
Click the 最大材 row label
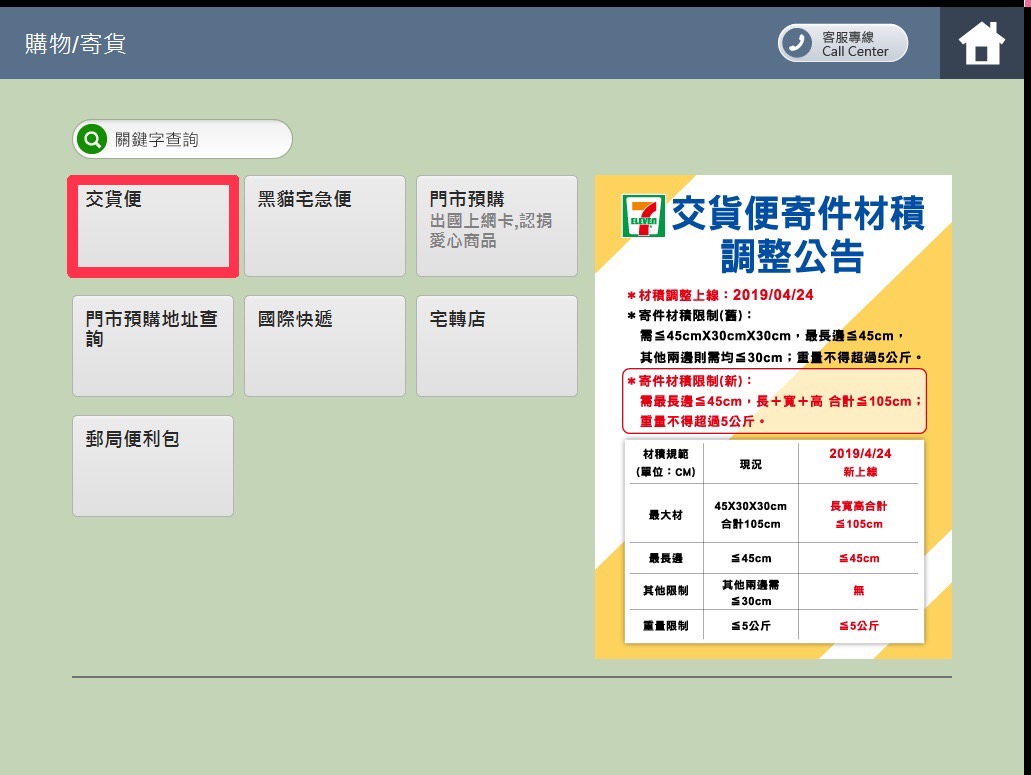[665, 515]
